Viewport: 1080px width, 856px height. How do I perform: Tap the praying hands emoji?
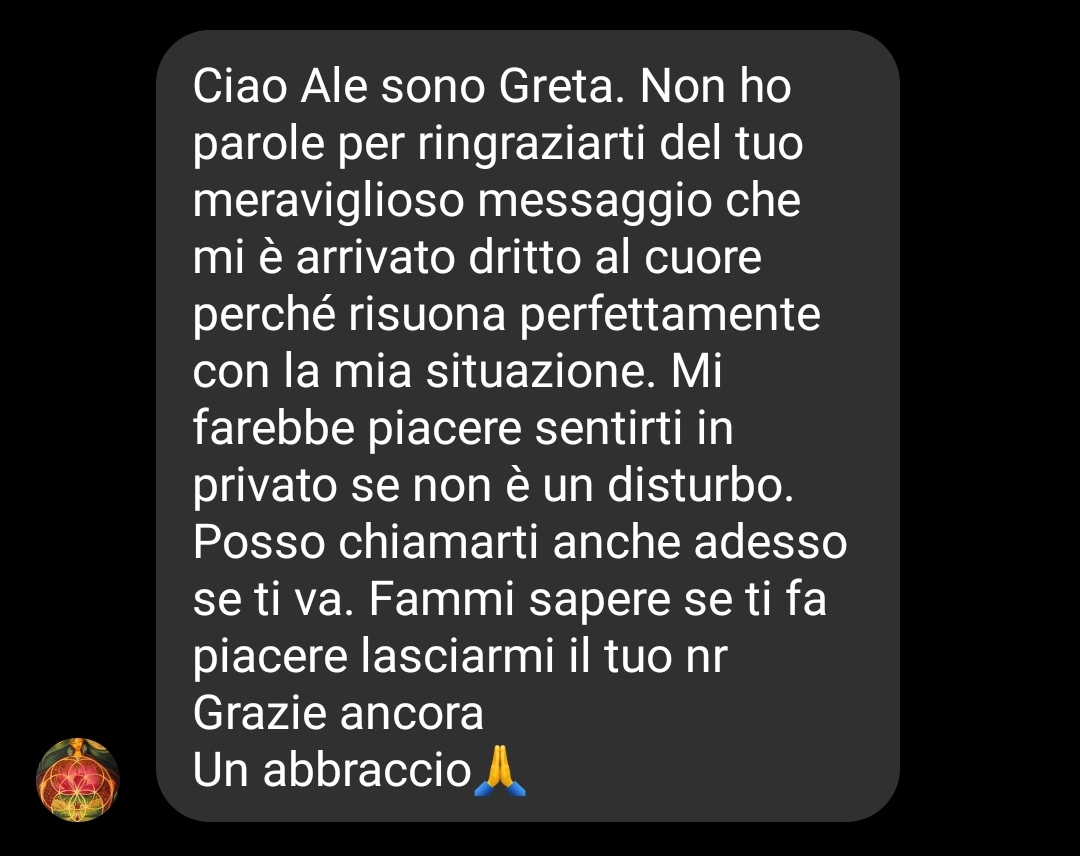(500, 770)
